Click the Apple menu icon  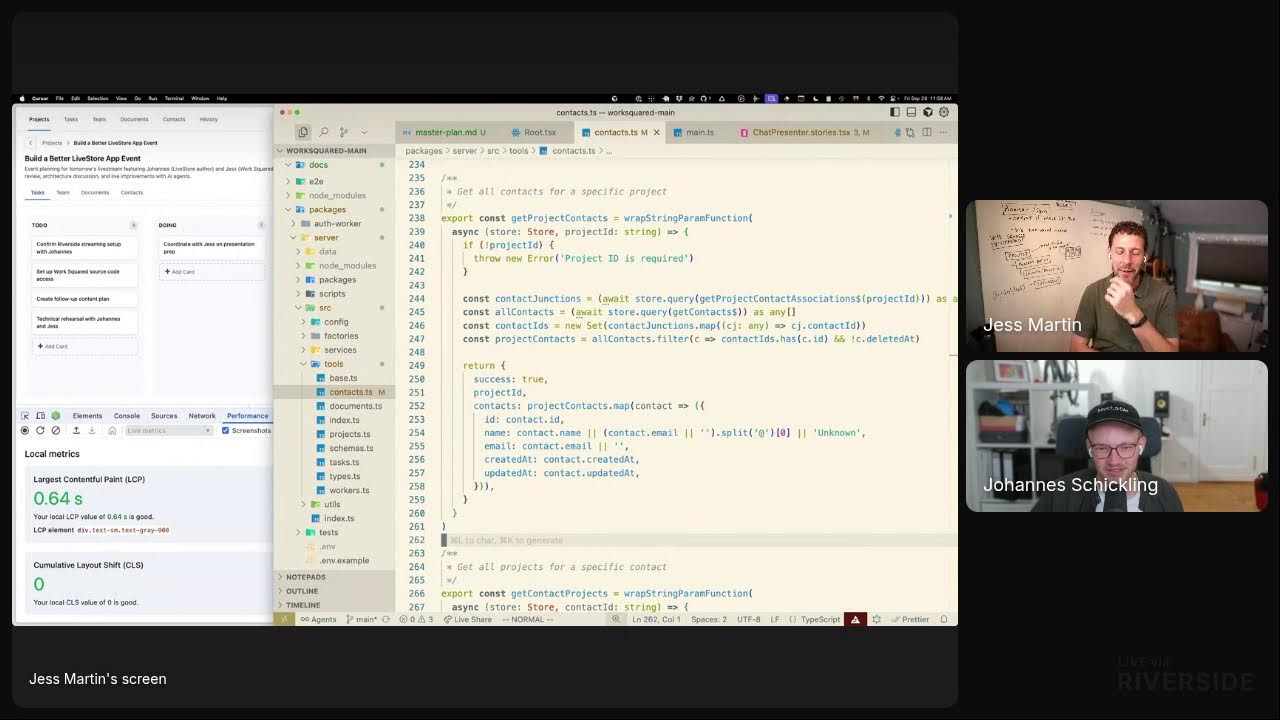tap(23, 98)
